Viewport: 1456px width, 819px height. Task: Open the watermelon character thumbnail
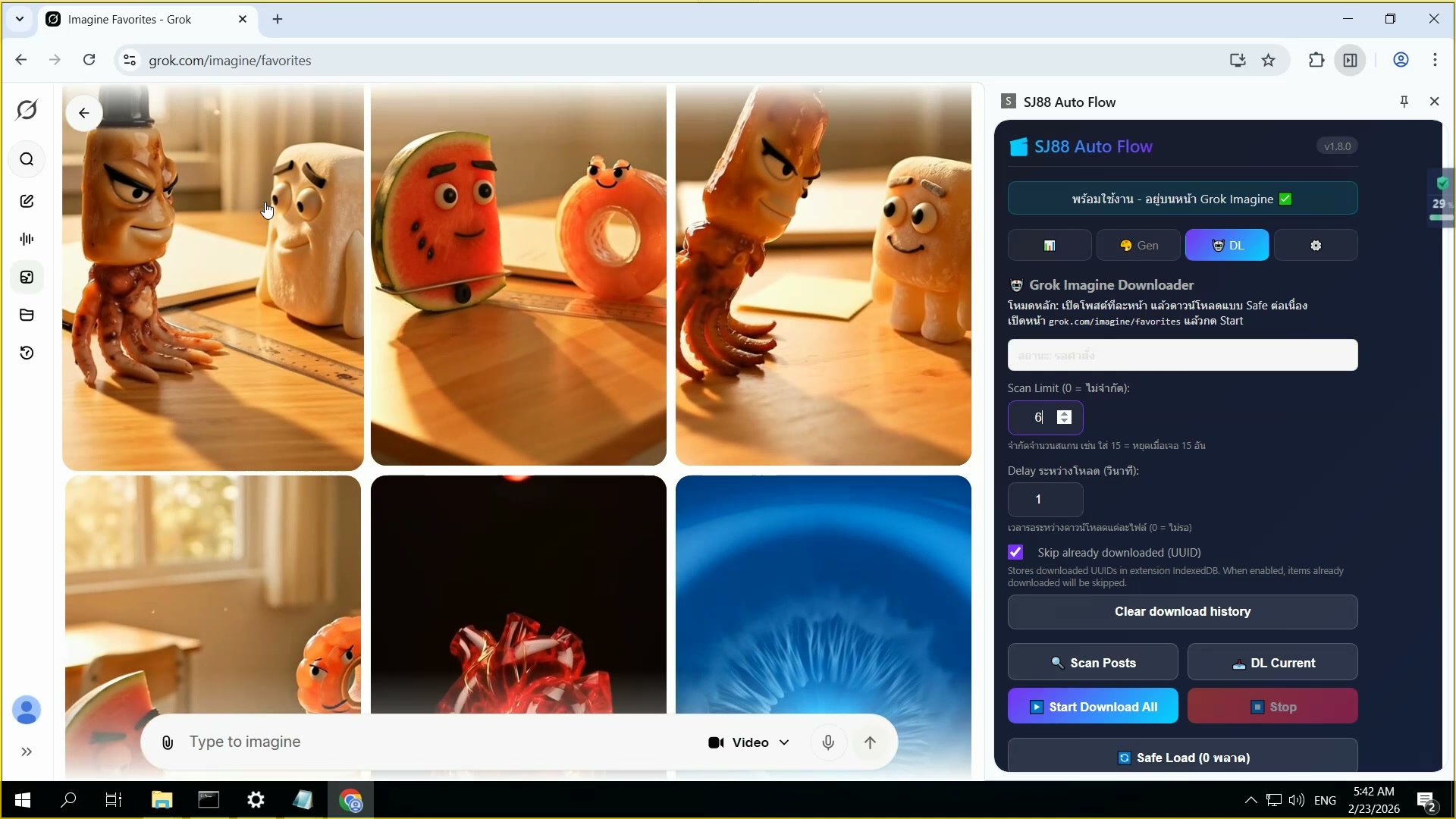518,275
